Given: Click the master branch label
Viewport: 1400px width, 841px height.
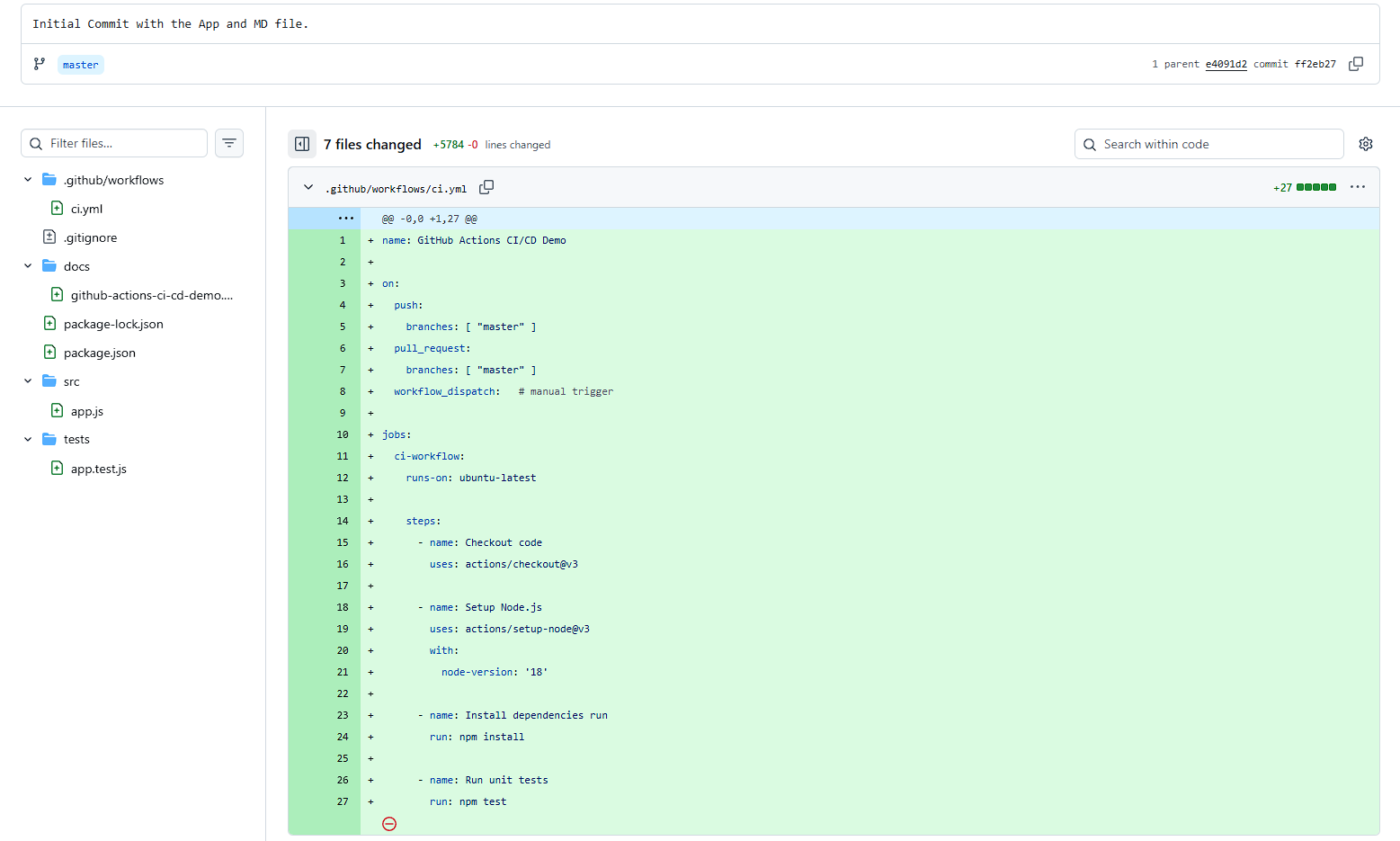Looking at the screenshot, I should pyautogui.click(x=80, y=64).
